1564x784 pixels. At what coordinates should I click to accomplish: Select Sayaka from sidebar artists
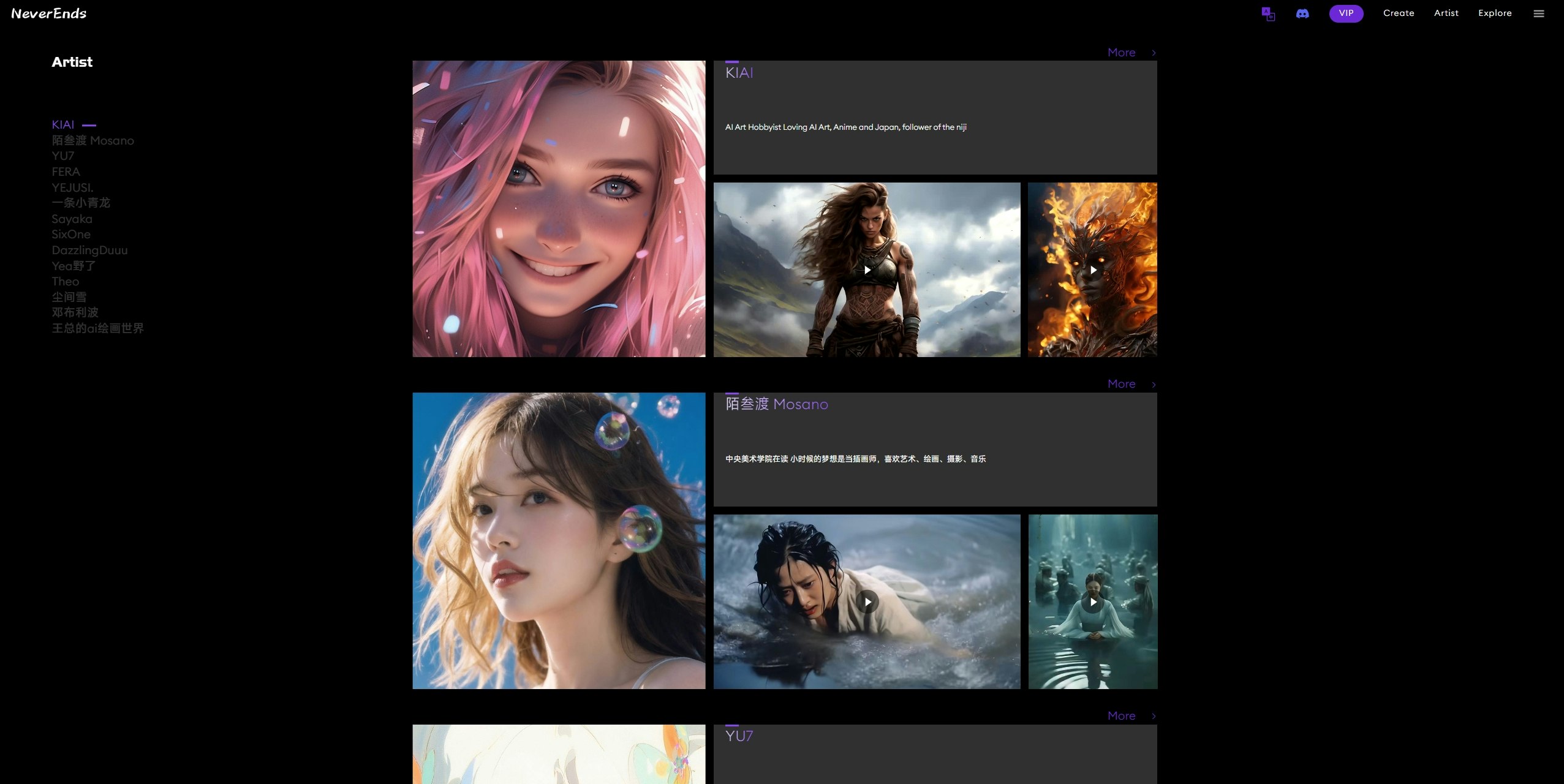click(72, 219)
